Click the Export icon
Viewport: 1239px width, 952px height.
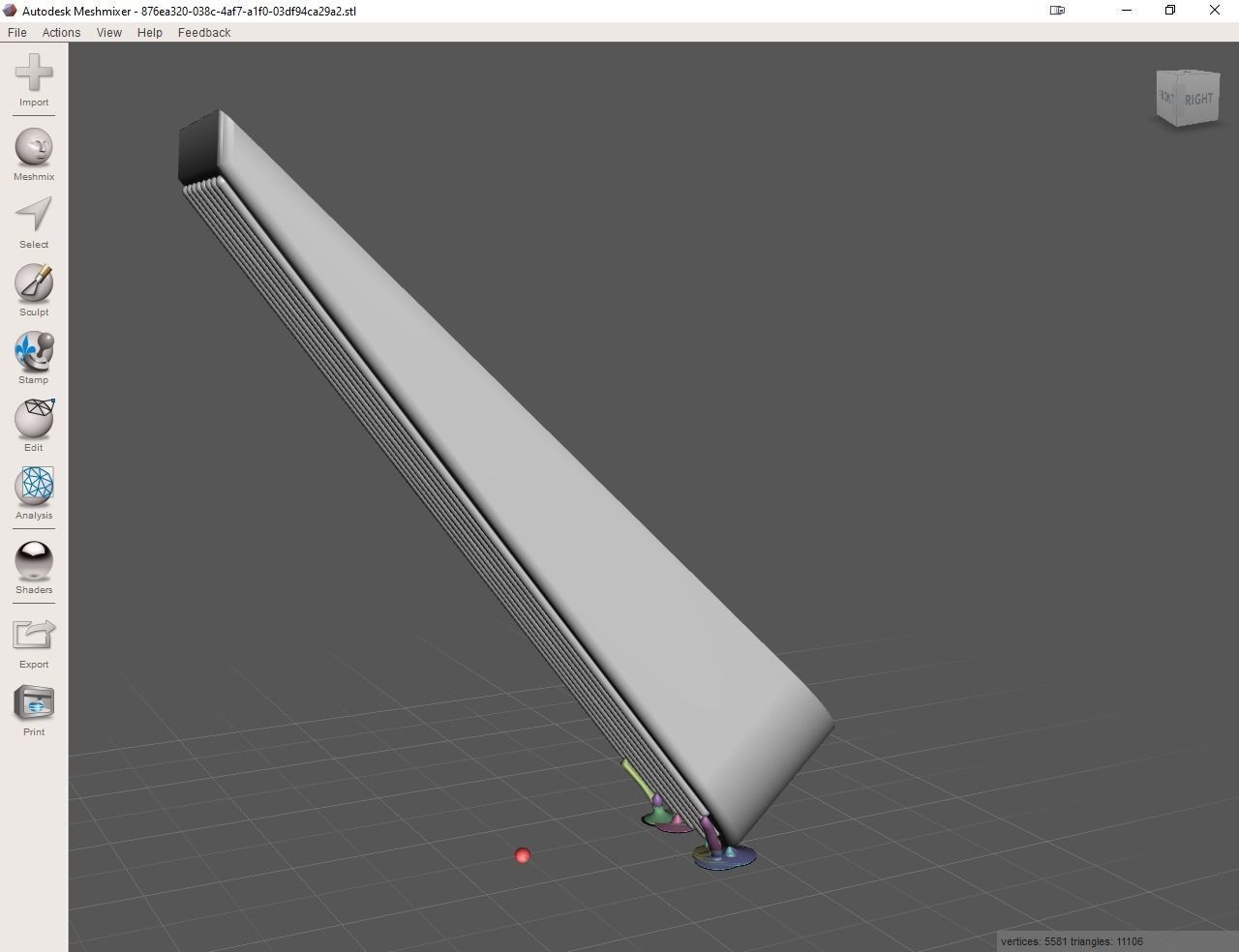click(34, 635)
